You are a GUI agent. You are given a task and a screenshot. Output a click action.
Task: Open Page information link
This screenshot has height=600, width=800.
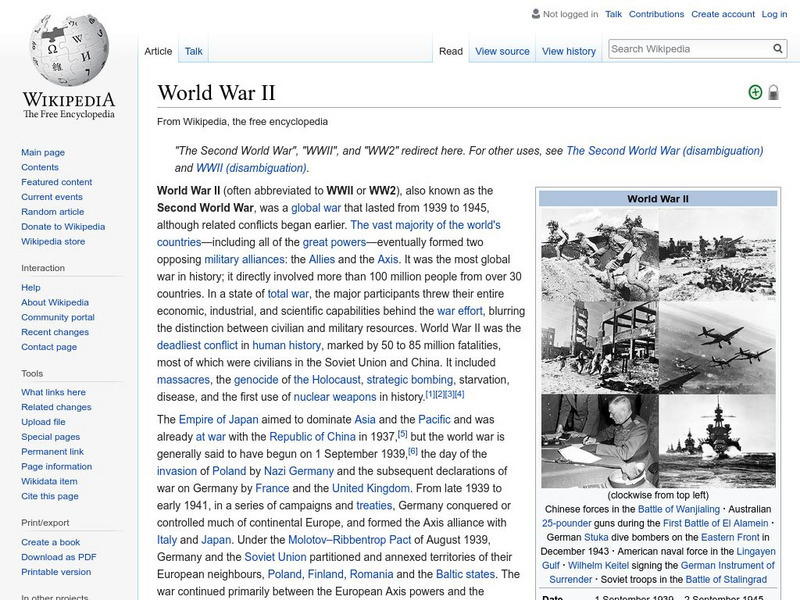[x=57, y=466]
